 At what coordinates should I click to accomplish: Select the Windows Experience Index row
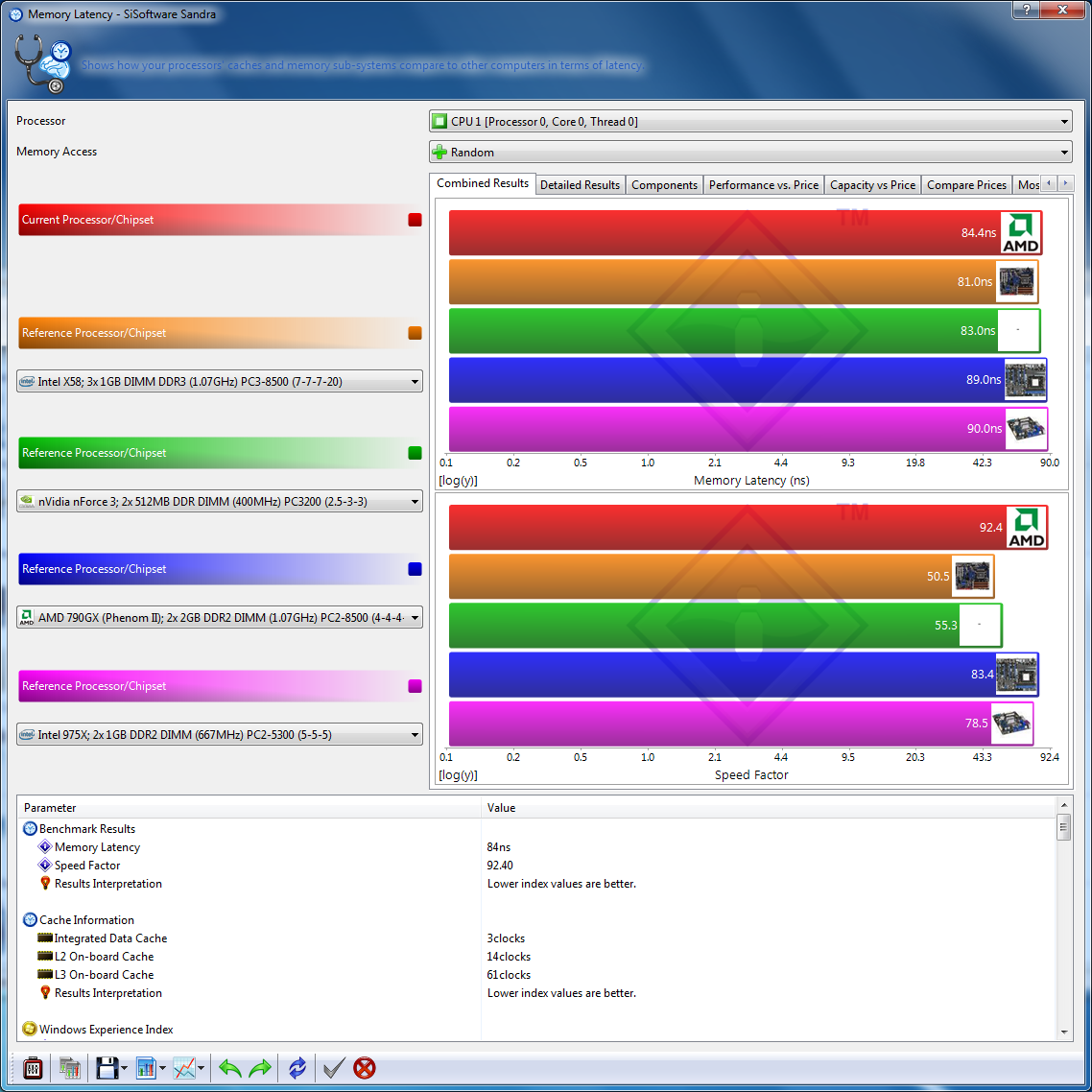pyautogui.click(x=537, y=1030)
